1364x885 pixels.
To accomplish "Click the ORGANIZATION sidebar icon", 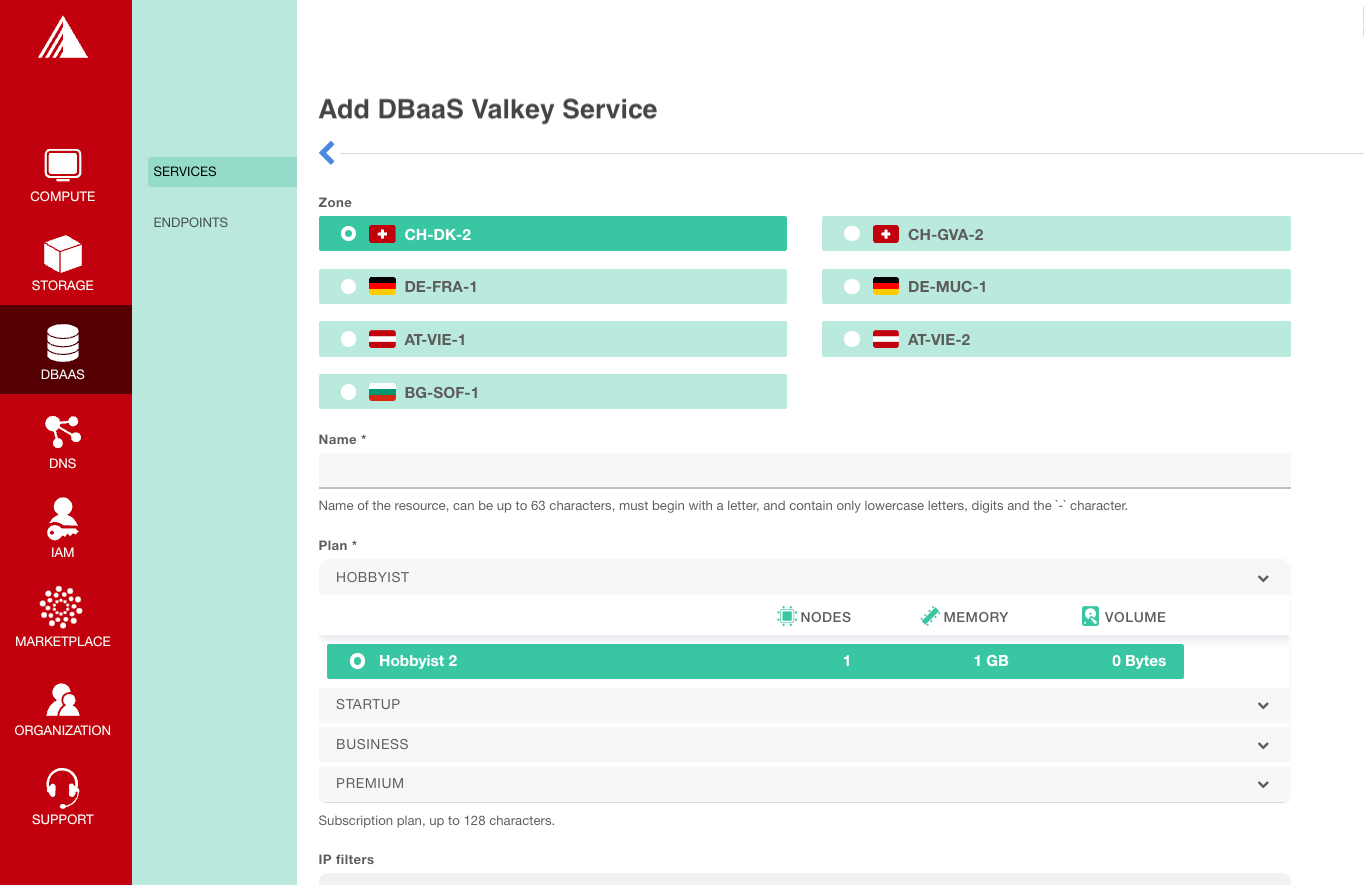I will (x=62, y=706).
